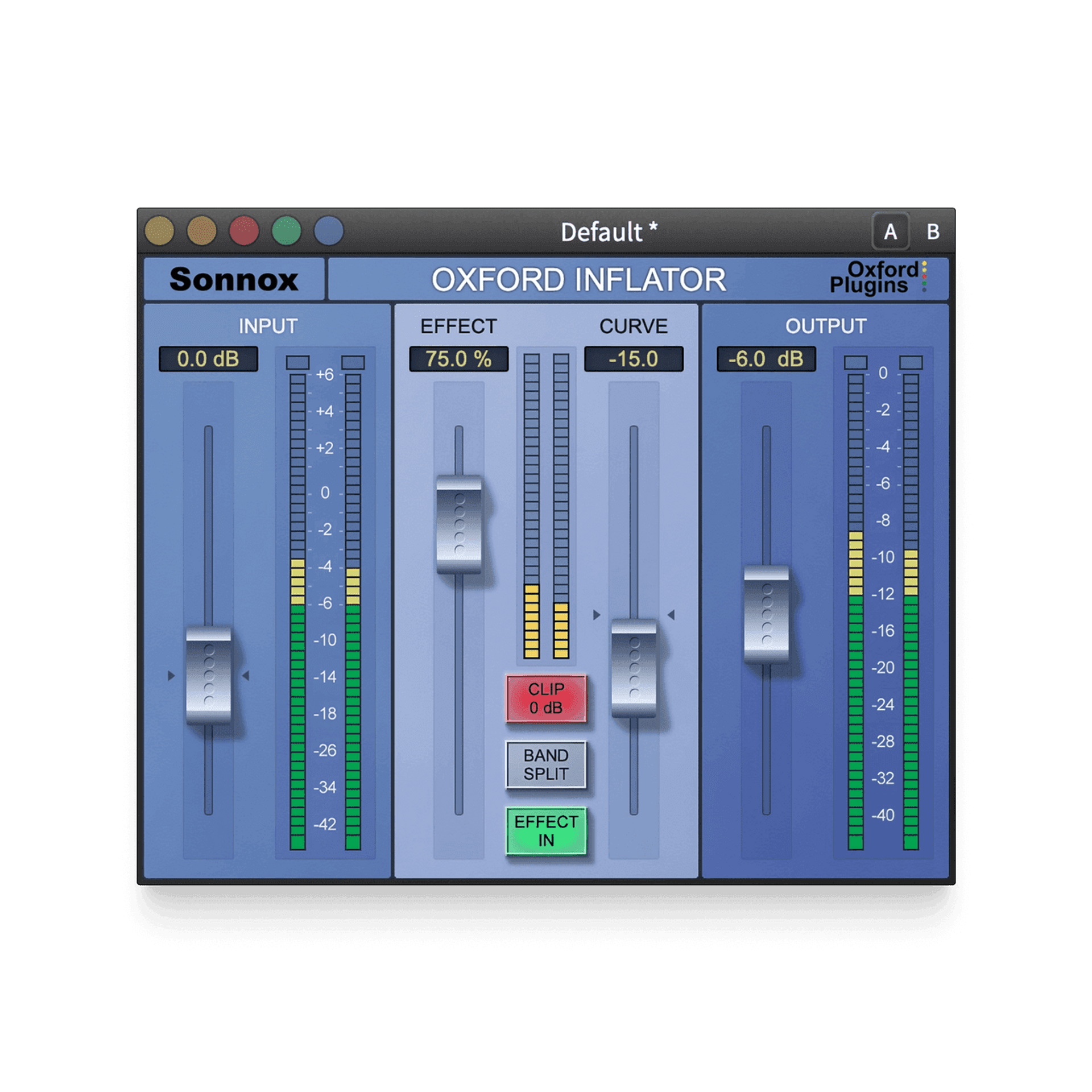
Task: Reset the right output clip indicator
Action: [911, 362]
